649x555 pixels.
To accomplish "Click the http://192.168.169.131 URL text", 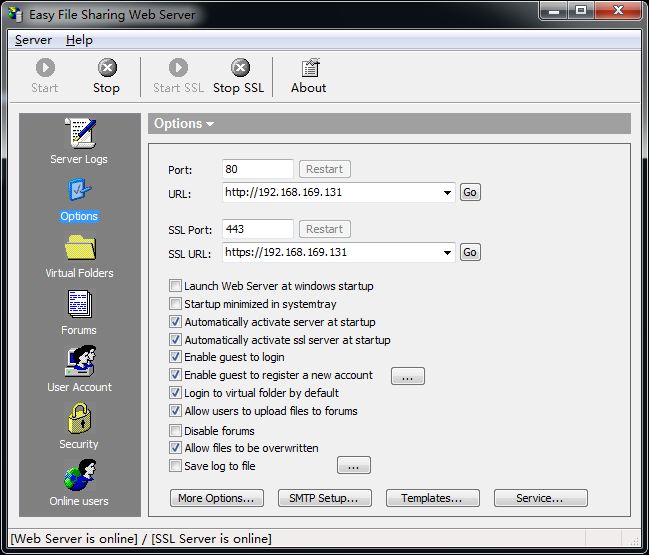I will (284, 192).
